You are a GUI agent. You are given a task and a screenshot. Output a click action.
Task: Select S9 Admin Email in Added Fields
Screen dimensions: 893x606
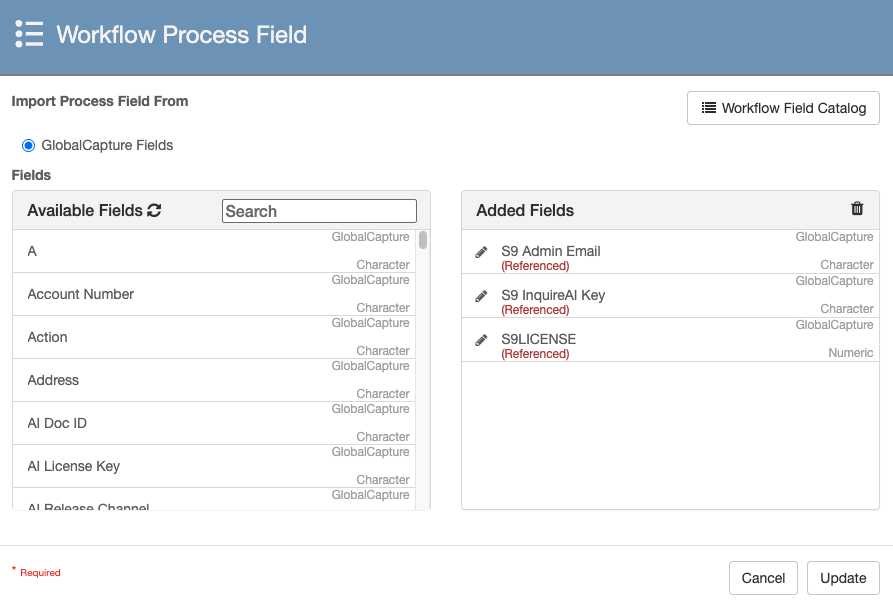point(551,251)
